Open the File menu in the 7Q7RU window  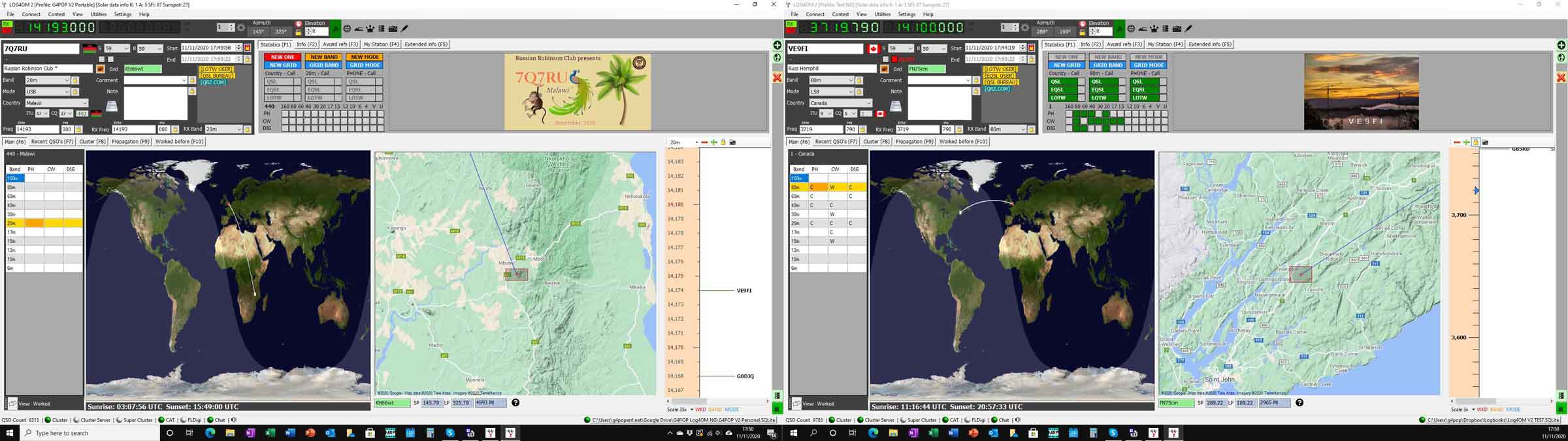tap(10, 14)
